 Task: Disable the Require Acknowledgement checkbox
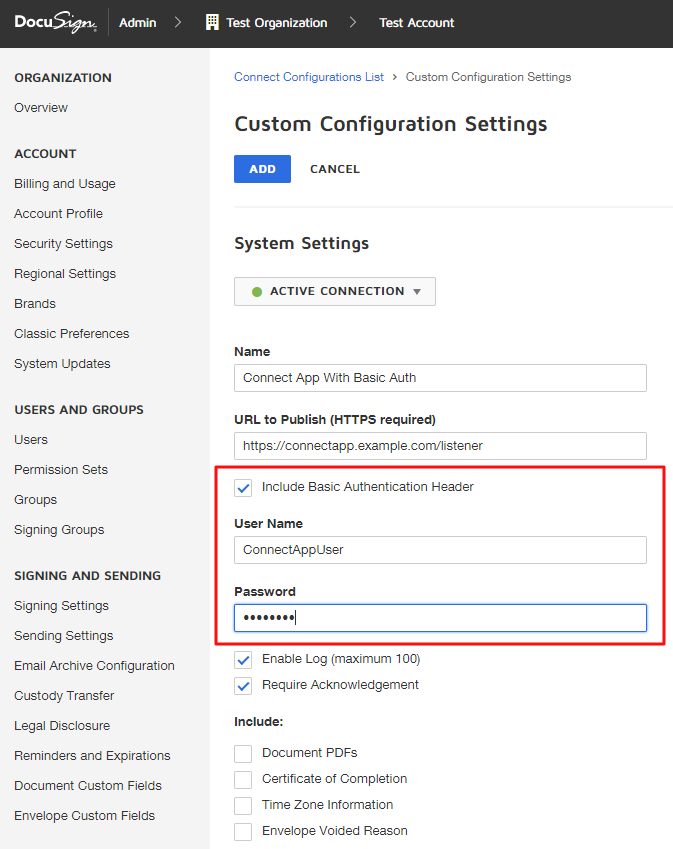point(243,686)
